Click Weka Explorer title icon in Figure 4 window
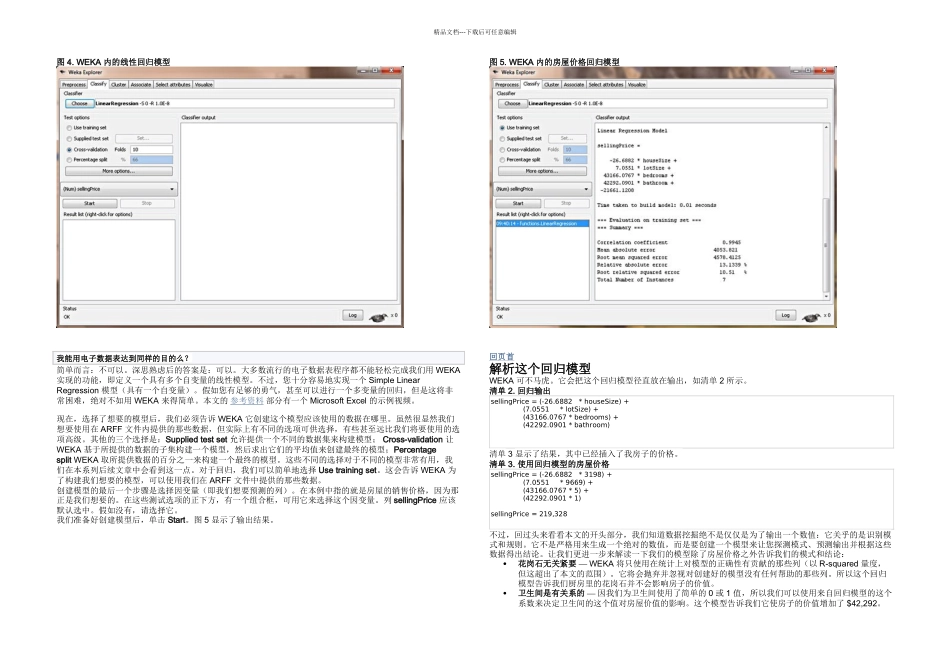This screenshot has height=672, width=950. (x=62, y=72)
